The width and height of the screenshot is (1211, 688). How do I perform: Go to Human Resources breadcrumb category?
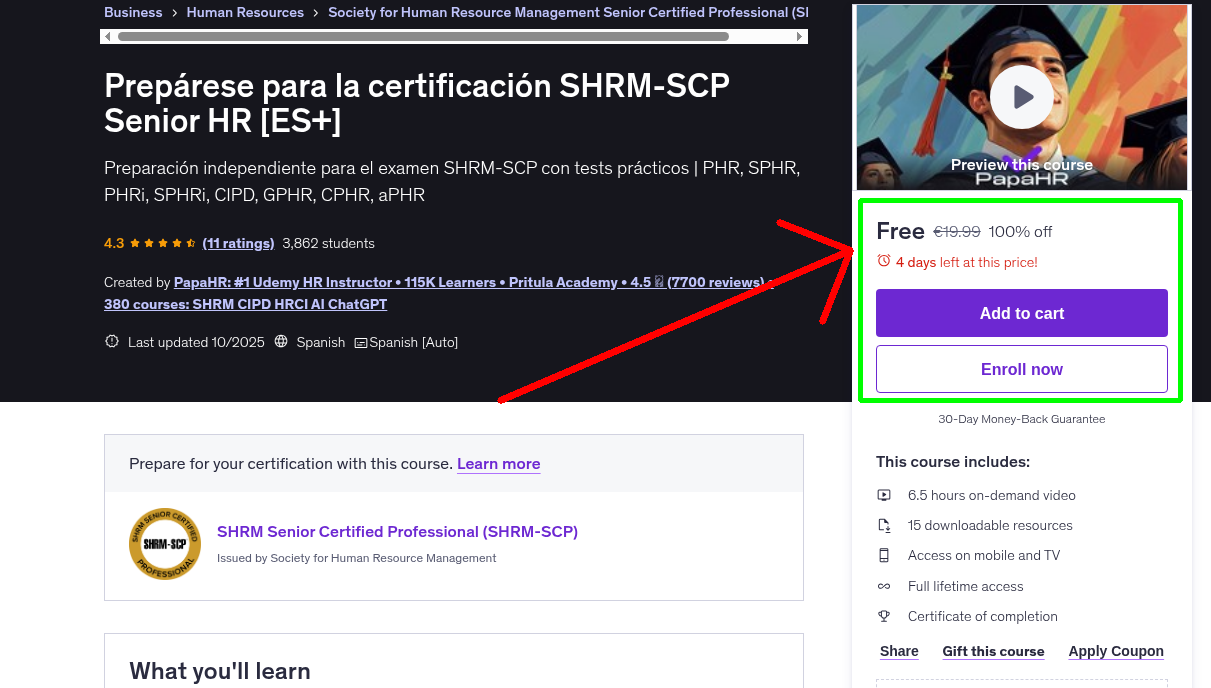click(x=245, y=13)
